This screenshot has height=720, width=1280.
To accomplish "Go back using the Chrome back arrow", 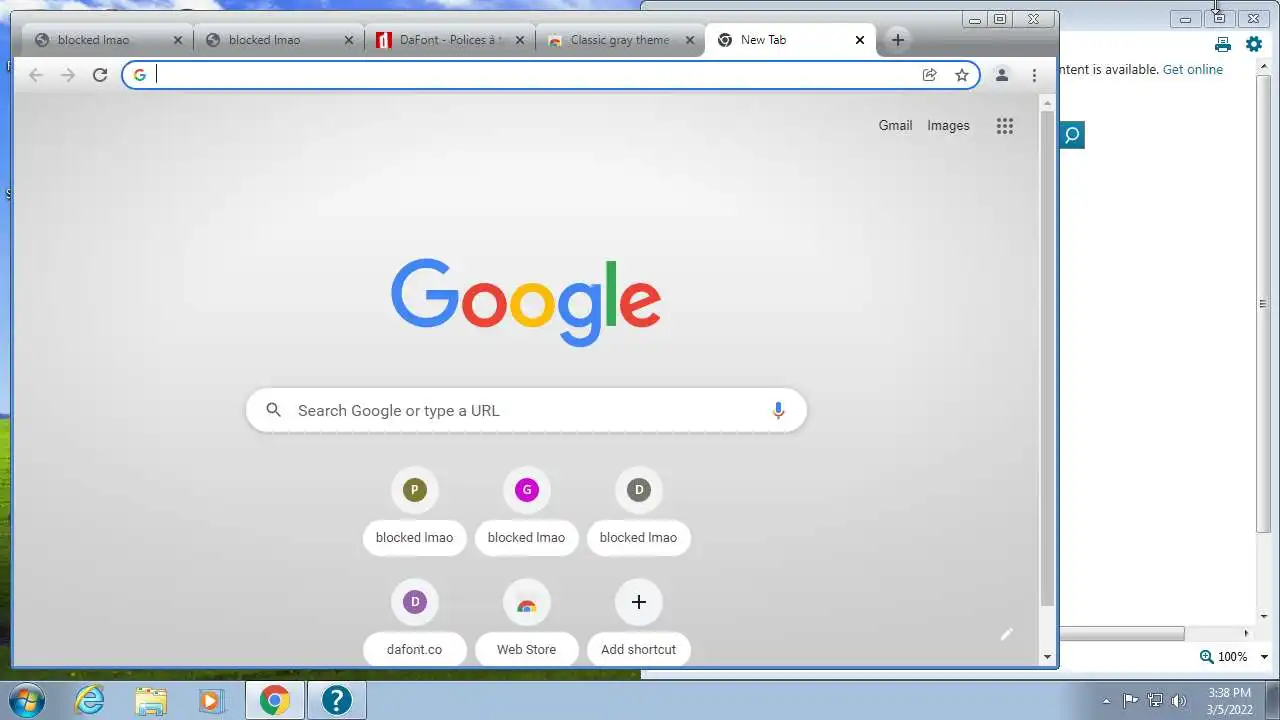I will click(36, 75).
